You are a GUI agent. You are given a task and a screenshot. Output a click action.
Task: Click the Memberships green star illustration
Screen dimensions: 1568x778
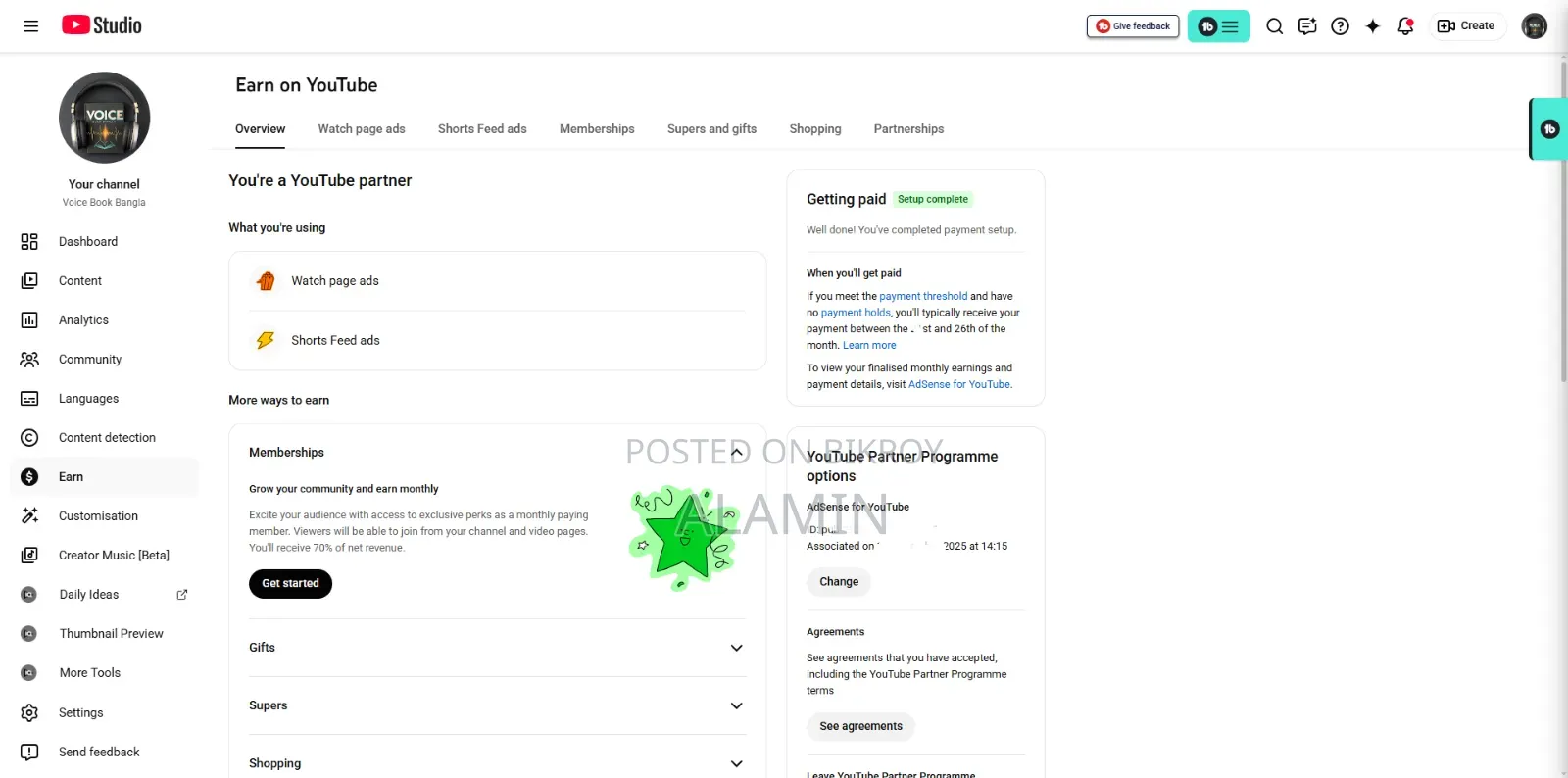coord(683,537)
